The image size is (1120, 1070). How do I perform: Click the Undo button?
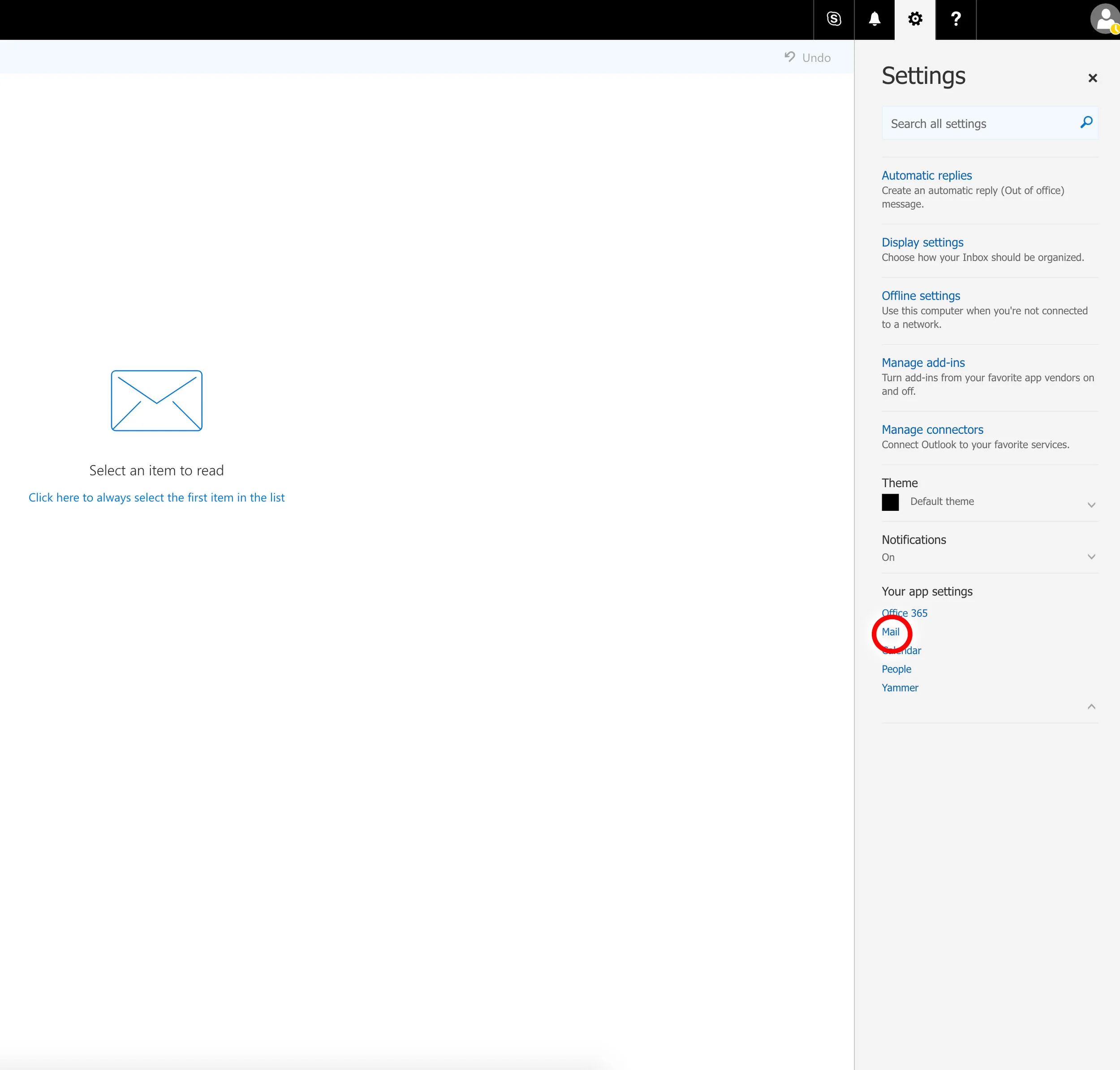click(x=807, y=58)
